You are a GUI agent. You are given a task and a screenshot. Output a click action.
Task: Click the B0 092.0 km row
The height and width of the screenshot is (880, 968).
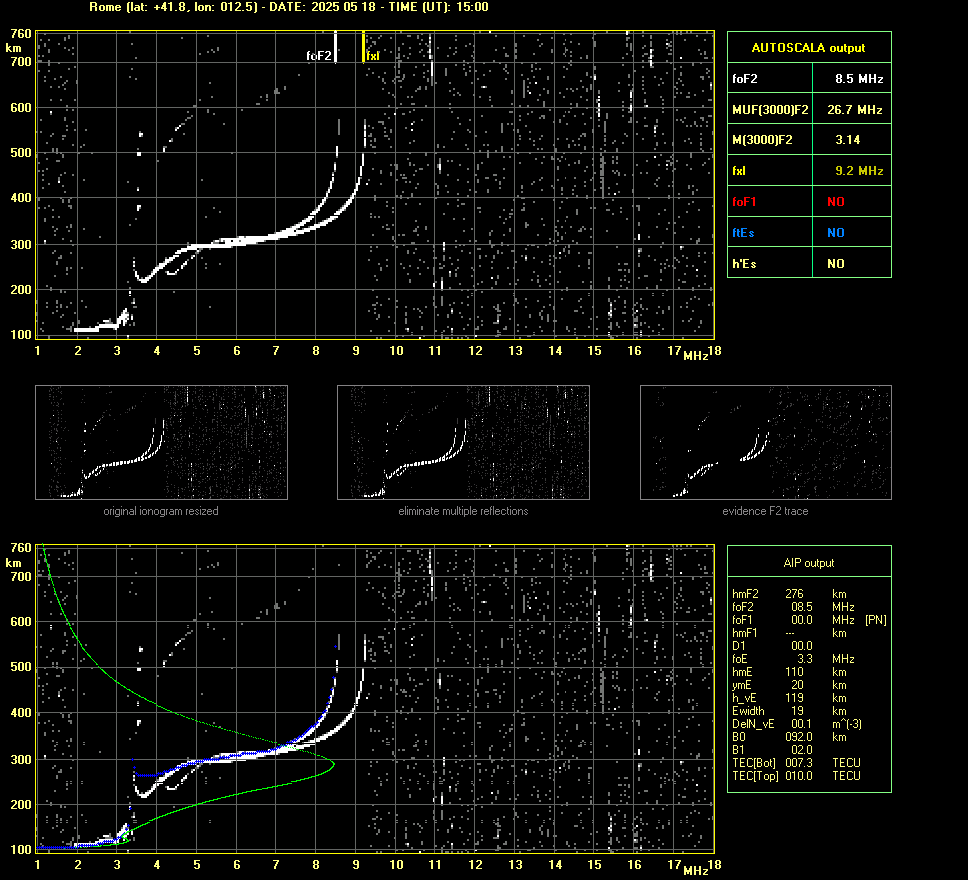click(x=790, y=736)
